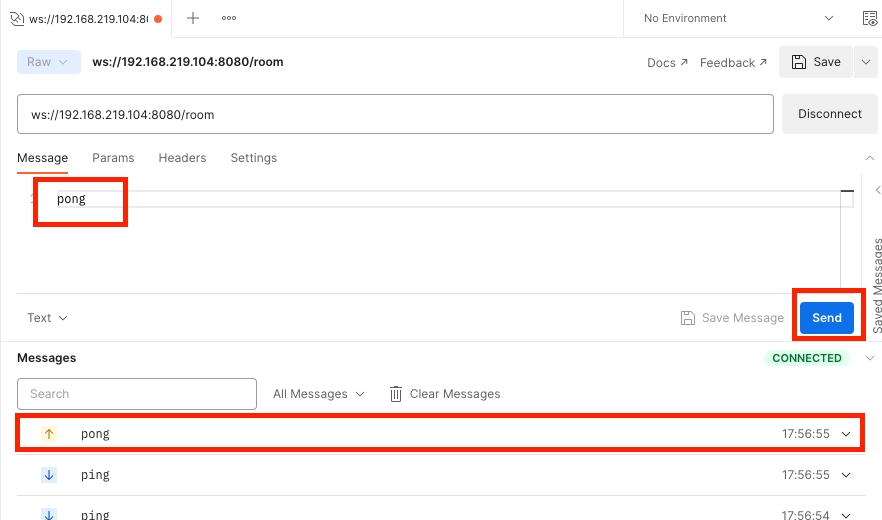This screenshot has width=882, height=520.
Task: Open the Raw connection type dropdown
Action: (48, 62)
